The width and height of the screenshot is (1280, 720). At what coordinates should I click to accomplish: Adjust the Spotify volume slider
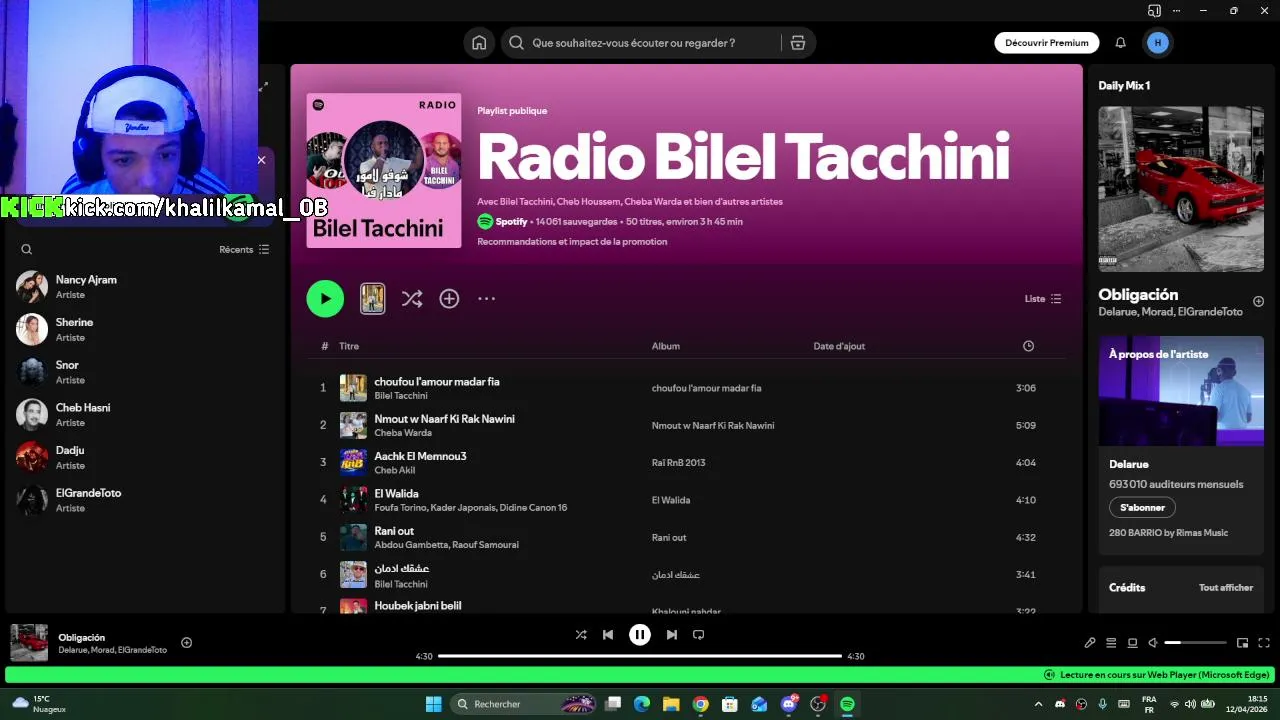pyautogui.click(x=1195, y=643)
